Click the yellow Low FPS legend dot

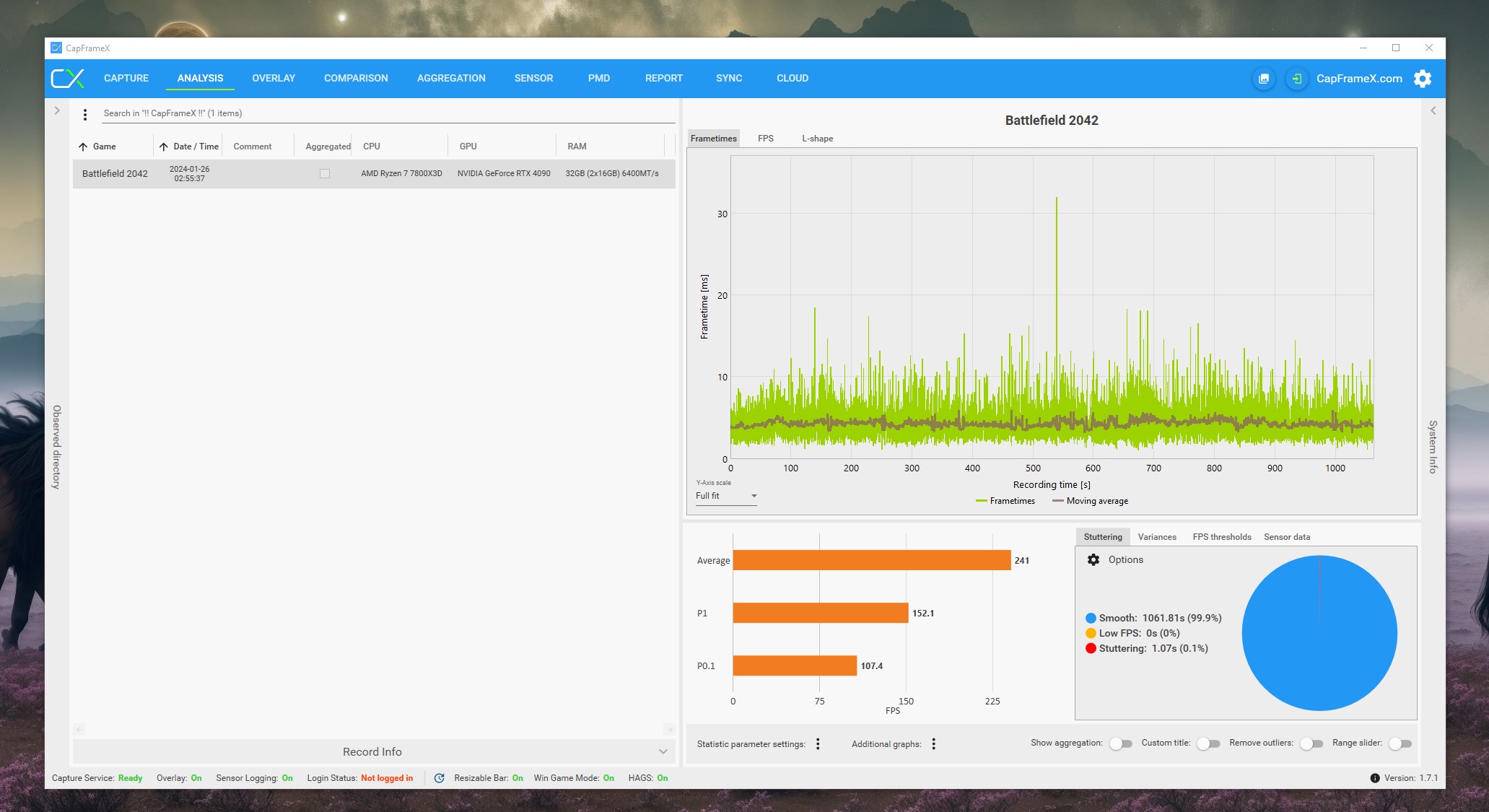(x=1091, y=633)
